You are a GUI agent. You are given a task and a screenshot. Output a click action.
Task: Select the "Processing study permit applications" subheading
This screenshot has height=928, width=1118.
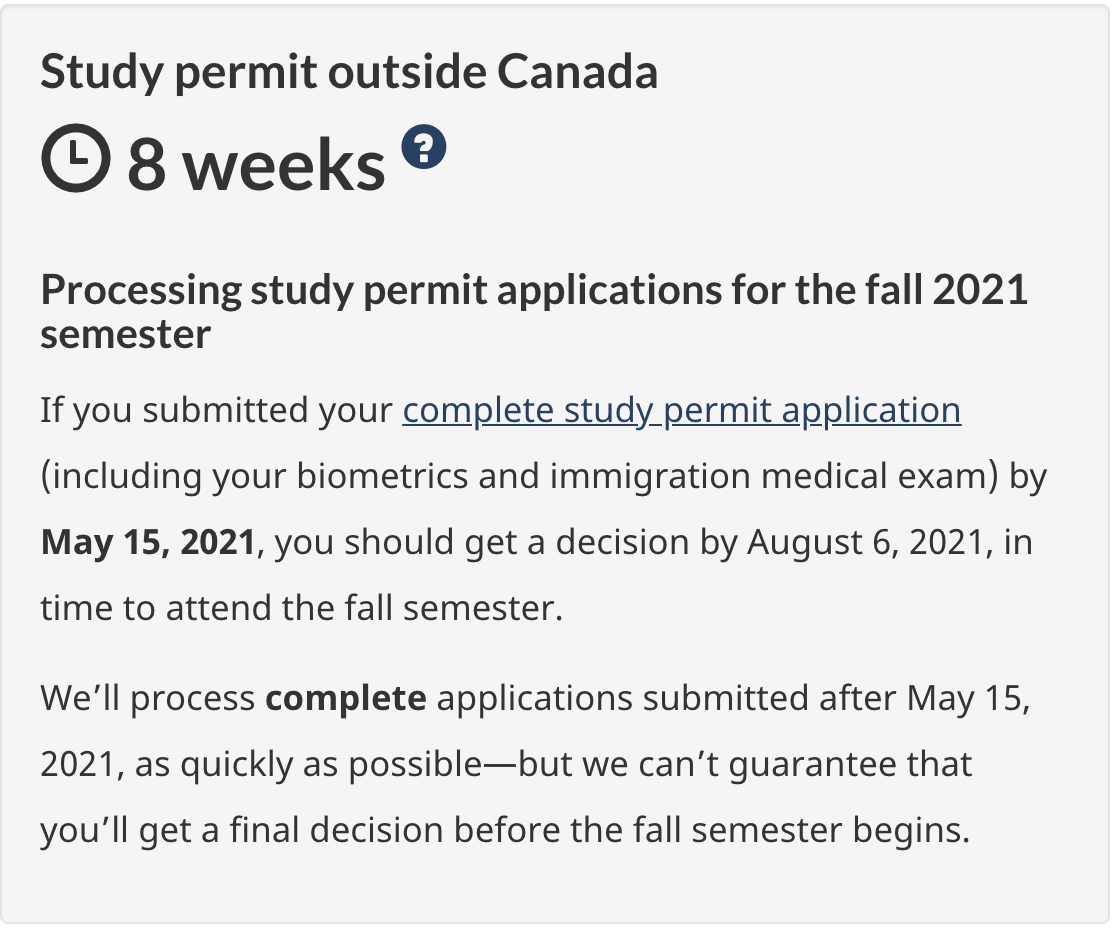point(534,290)
